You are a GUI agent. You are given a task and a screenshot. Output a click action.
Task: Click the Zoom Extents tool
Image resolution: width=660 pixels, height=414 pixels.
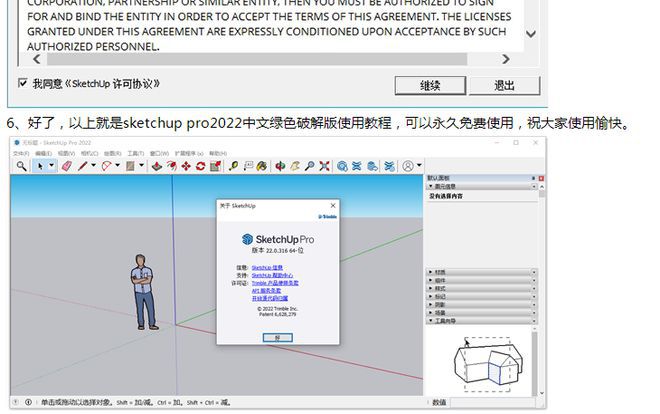[324, 166]
